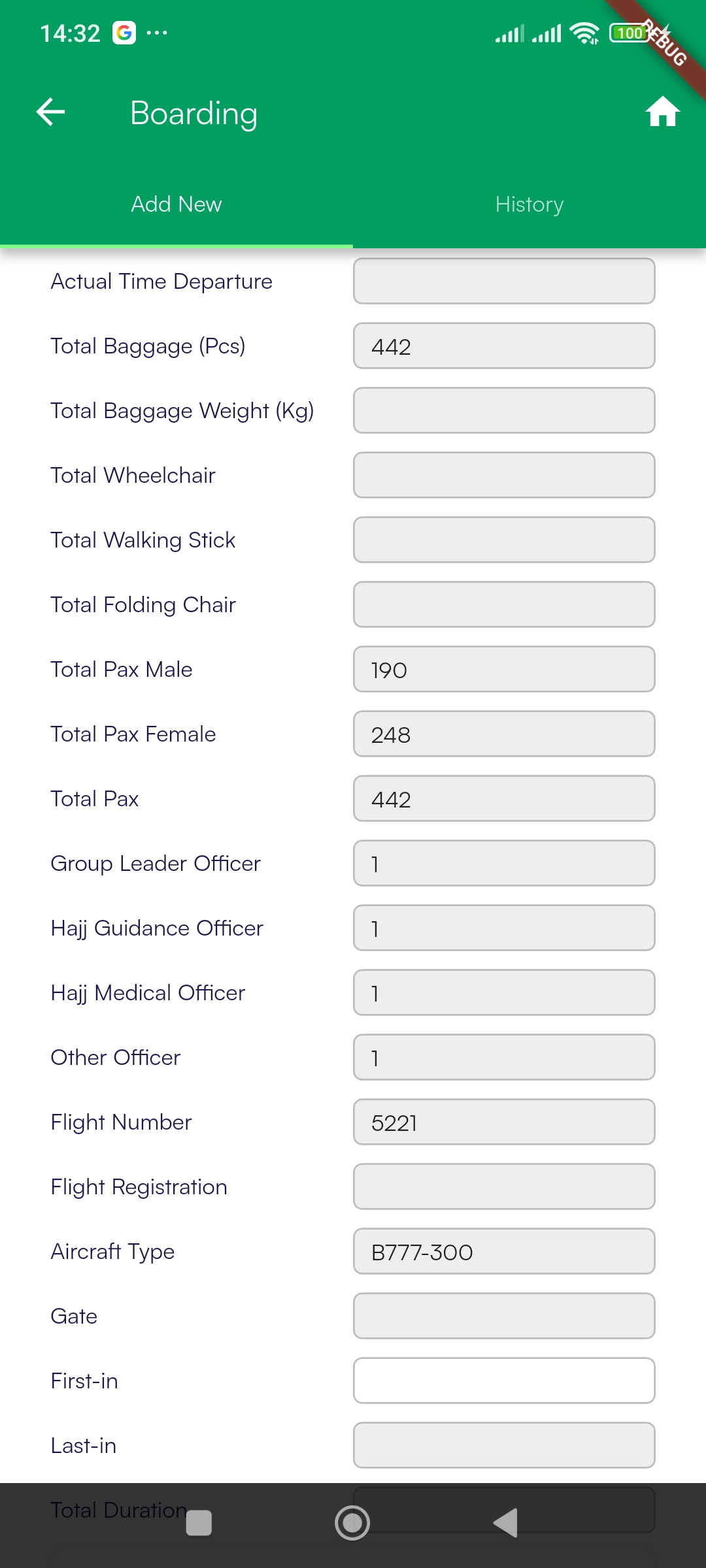Tap the Google icon in status bar
This screenshot has width=706, height=1568.
coord(124,33)
